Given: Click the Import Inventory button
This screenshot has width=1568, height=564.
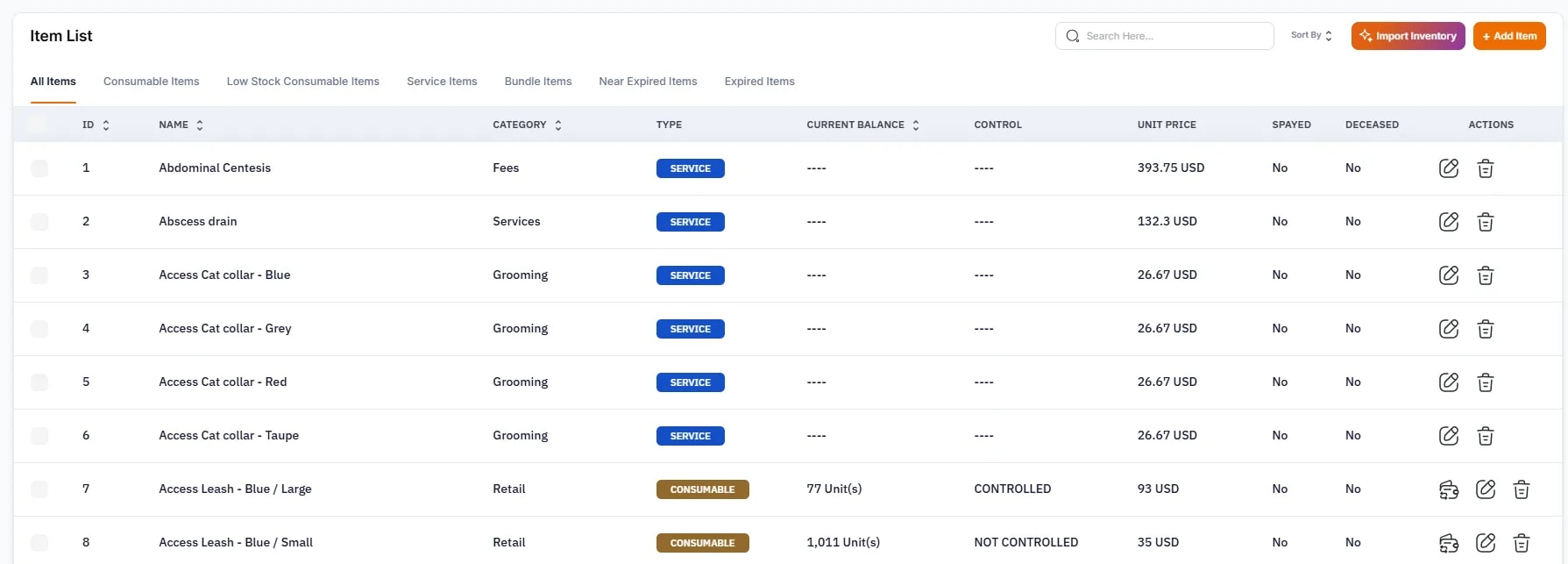Looking at the screenshot, I should point(1408,36).
